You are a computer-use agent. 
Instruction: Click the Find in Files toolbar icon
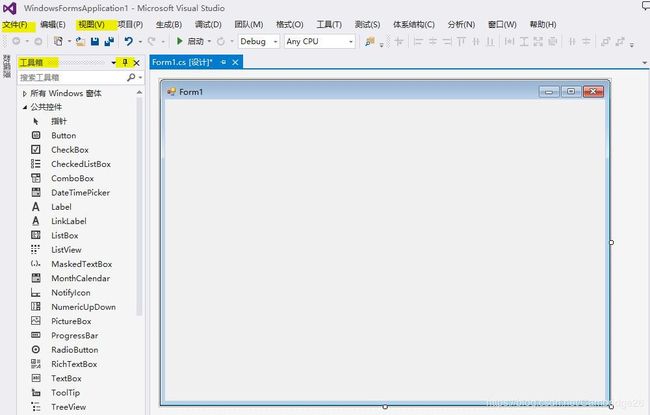(370, 41)
